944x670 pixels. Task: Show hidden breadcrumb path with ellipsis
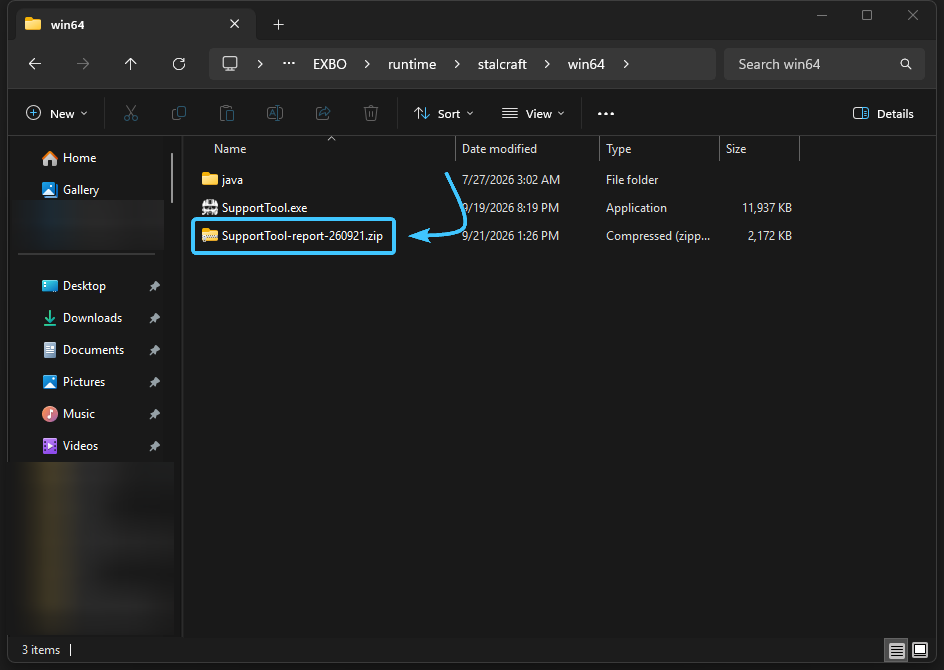pos(289,64)
